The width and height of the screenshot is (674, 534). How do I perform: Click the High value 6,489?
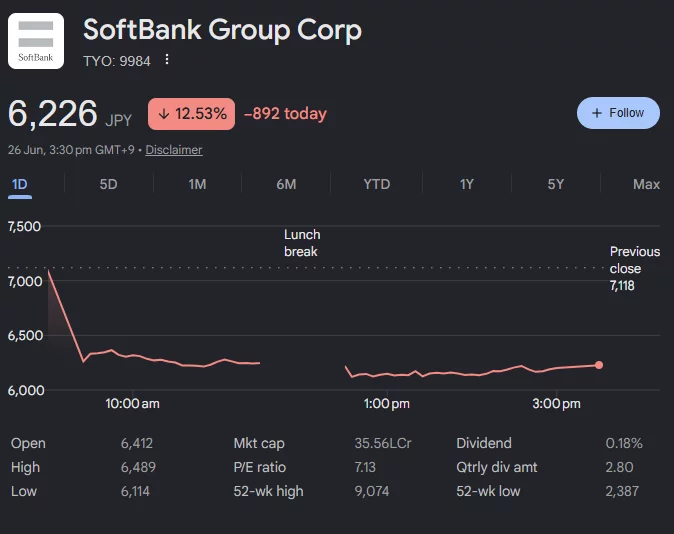138,467
